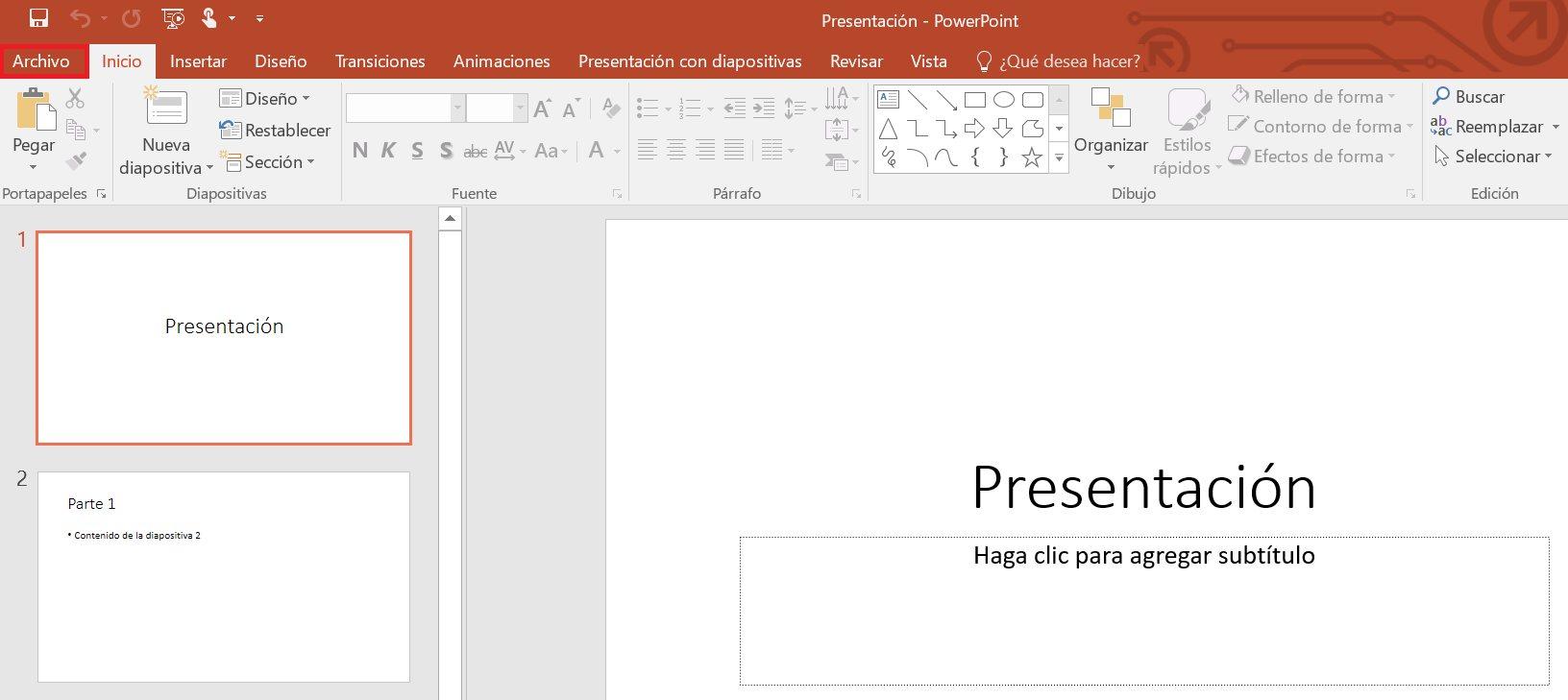
Task: Increase font size with the larger A
Action: point(543,108)
